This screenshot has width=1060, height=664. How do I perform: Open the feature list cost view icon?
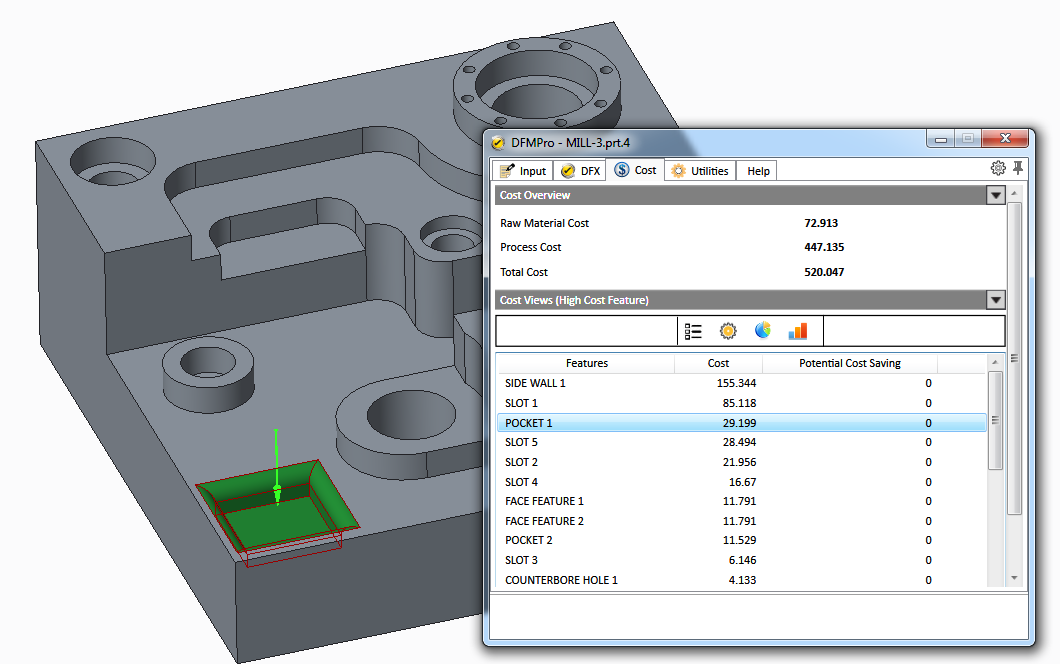click(693, 331)
